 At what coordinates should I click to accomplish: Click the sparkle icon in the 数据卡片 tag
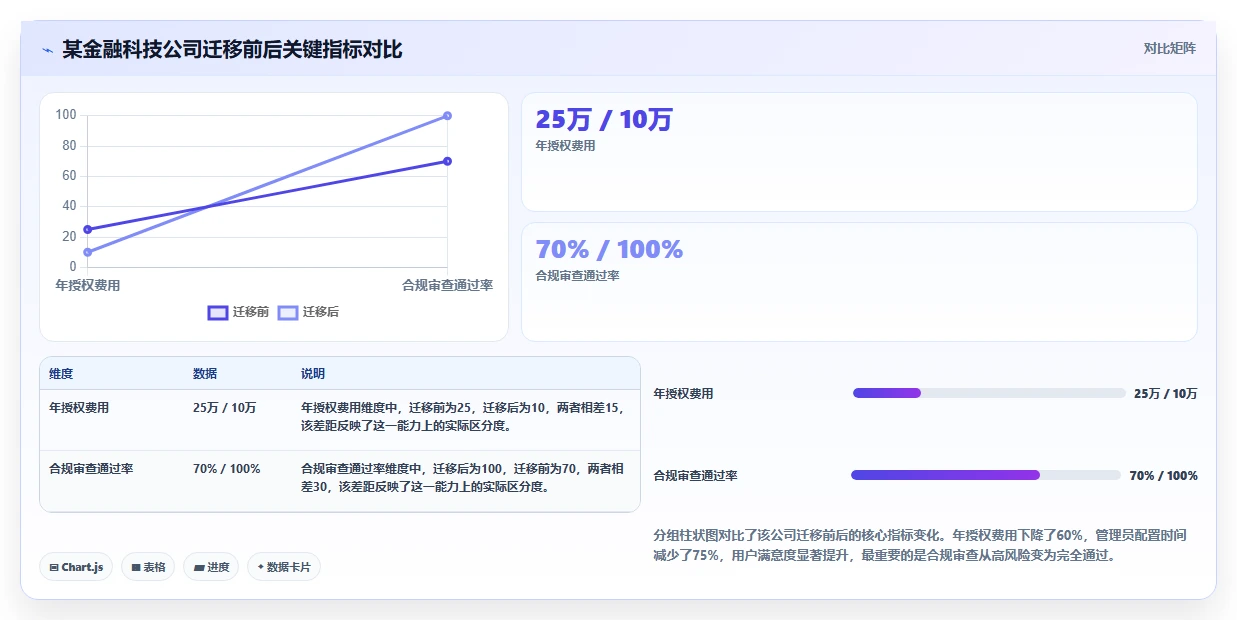(261, 567)
